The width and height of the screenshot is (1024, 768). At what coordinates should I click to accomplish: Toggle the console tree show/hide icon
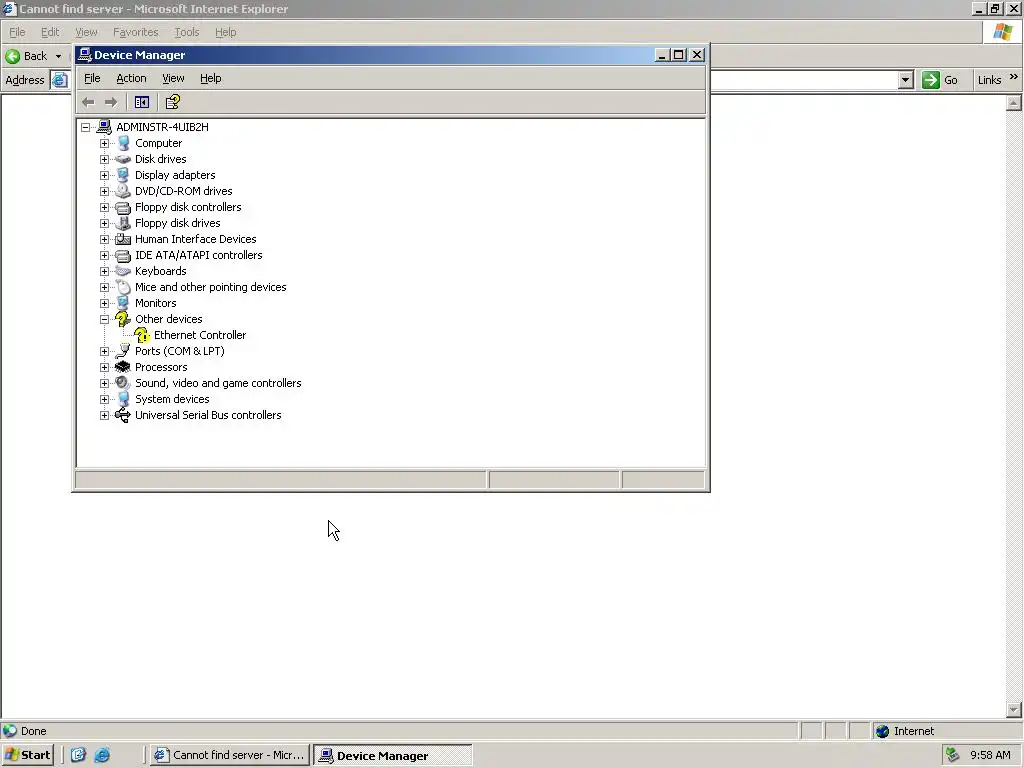142,103
